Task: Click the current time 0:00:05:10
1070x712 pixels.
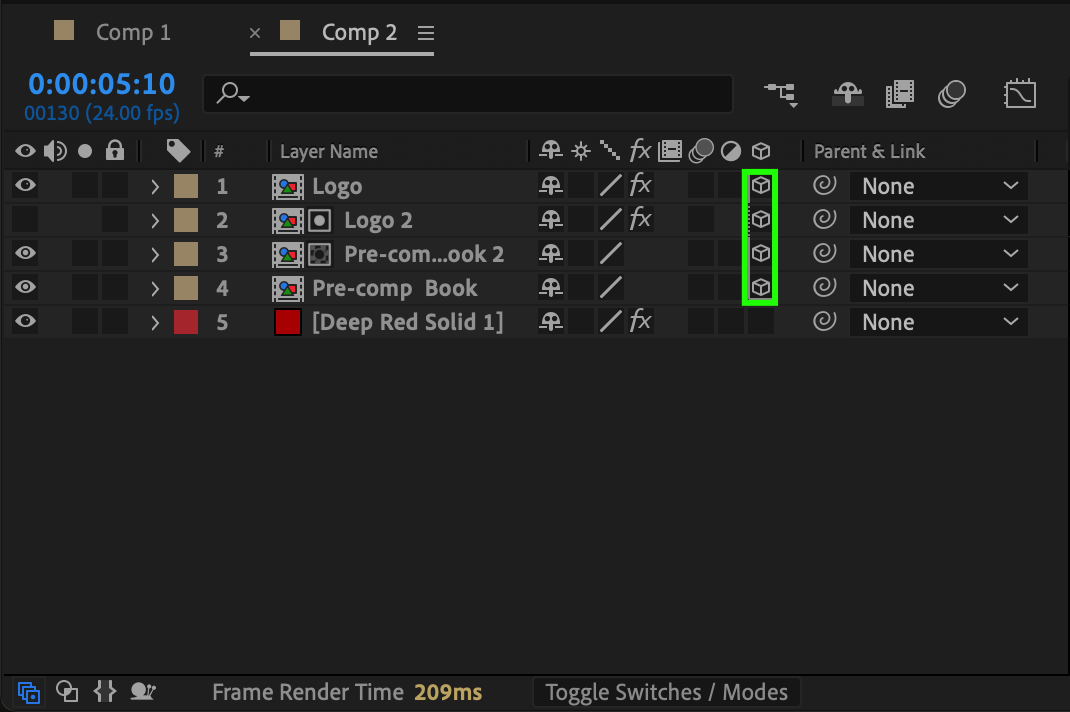Action: click(101, 84)
